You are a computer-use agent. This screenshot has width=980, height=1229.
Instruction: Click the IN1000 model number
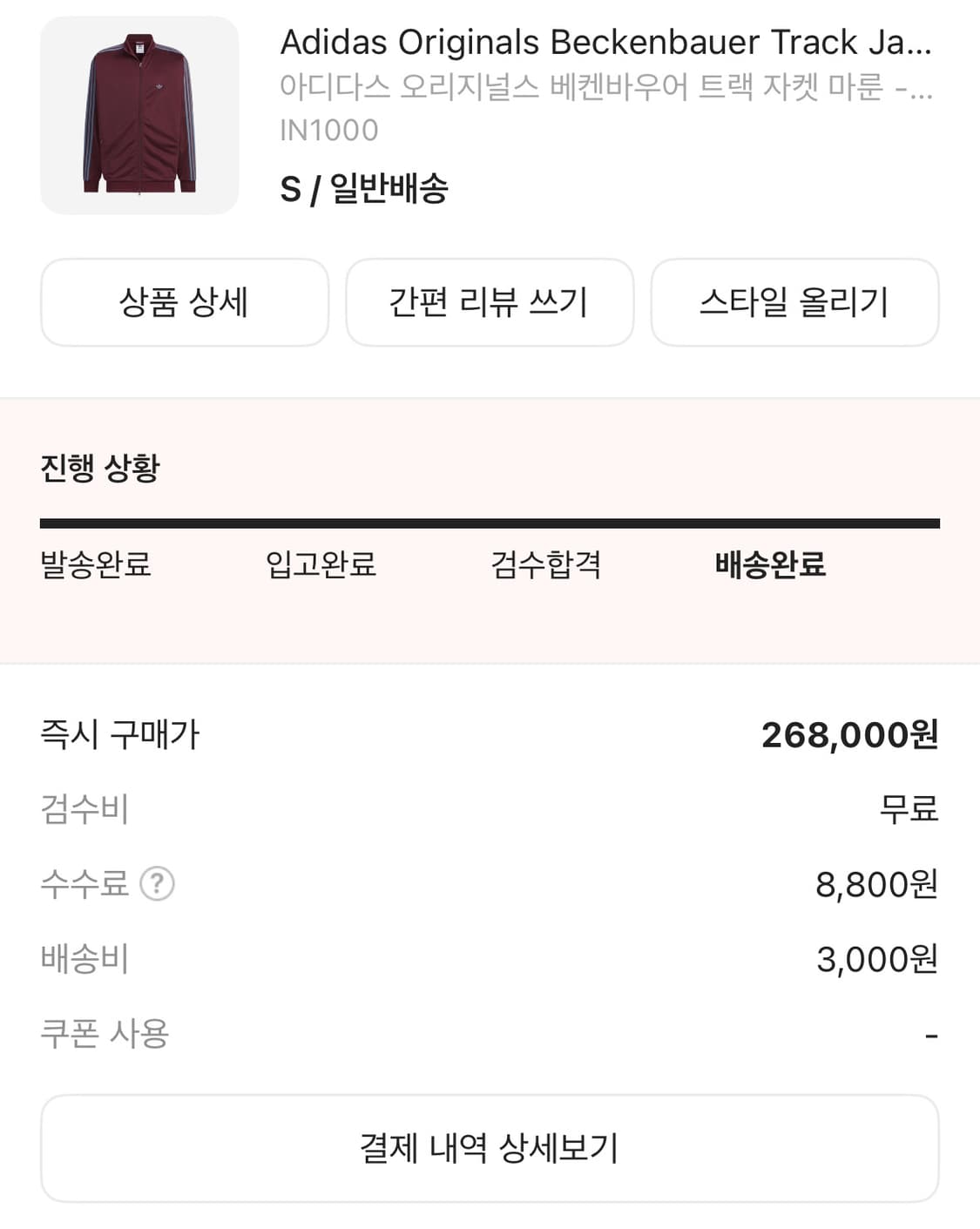click(329, 131)
